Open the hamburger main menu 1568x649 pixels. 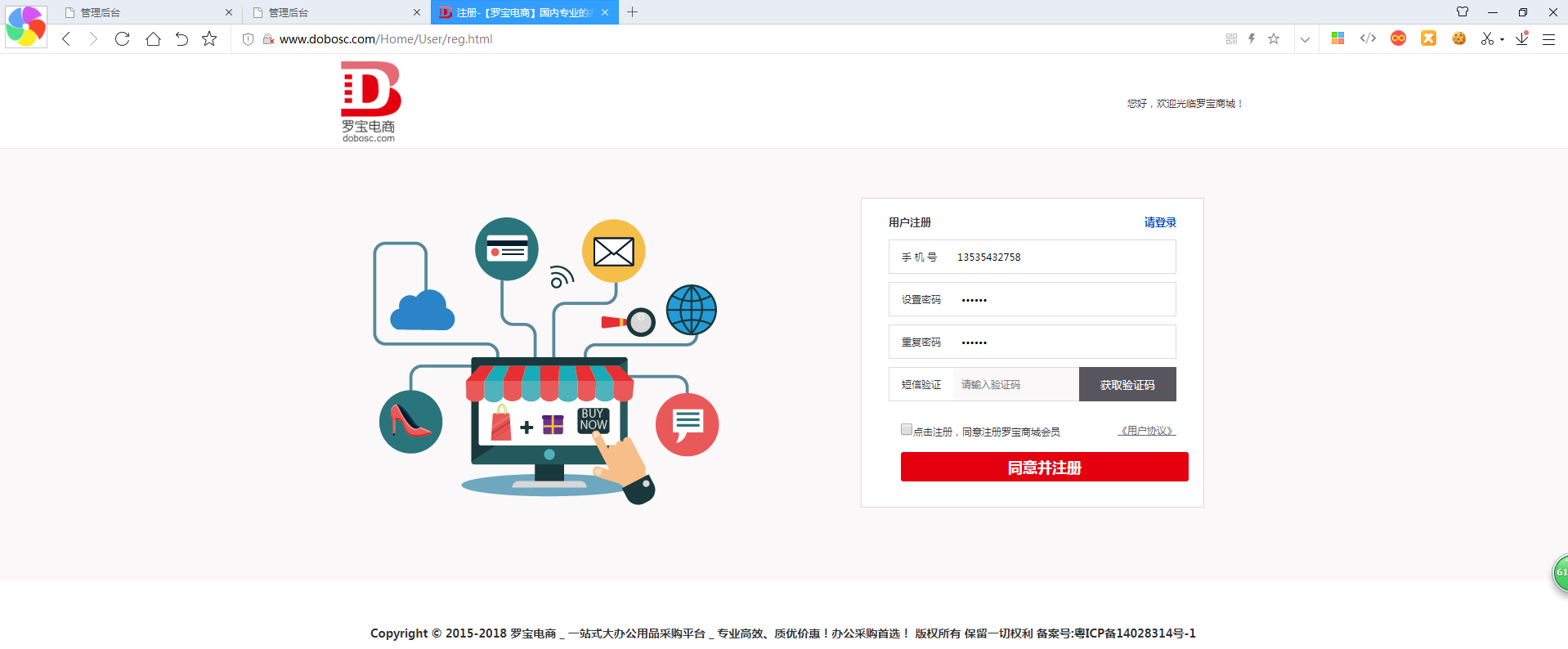[1548, 39]
